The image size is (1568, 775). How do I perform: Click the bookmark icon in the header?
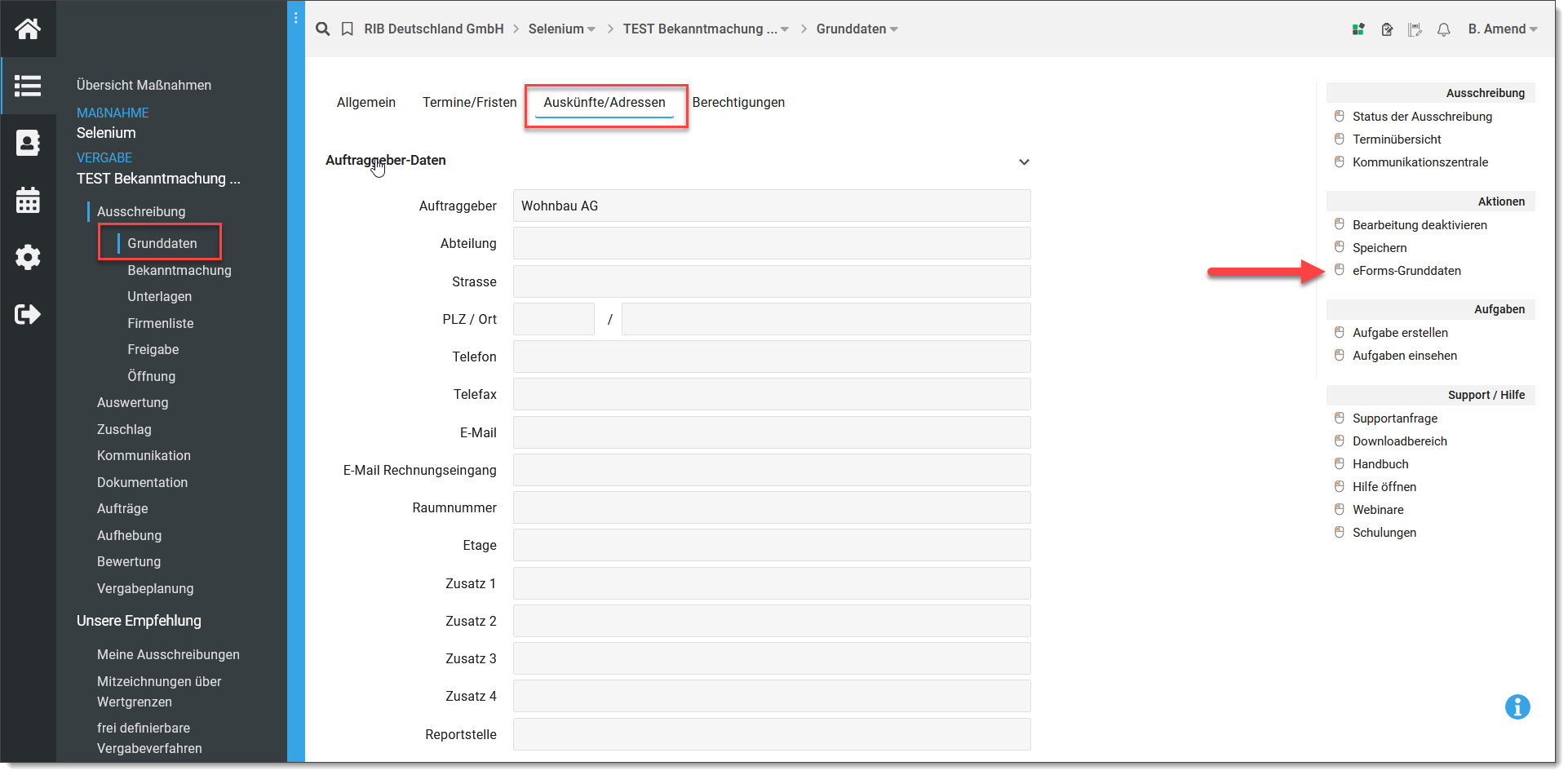click(x=348, y=29)
